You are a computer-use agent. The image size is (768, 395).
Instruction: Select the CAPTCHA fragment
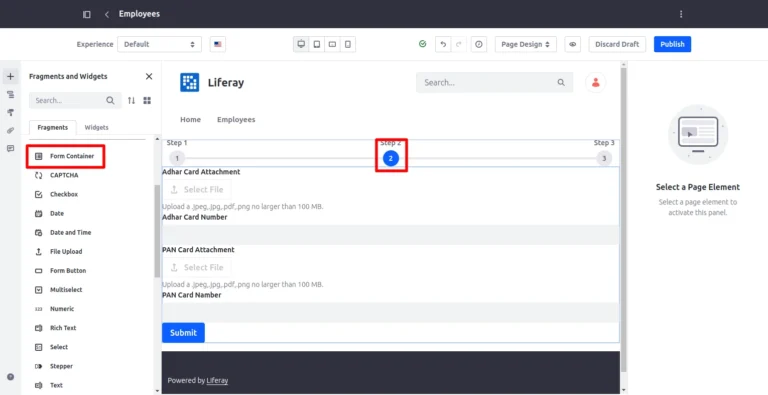tap(65, 175)
